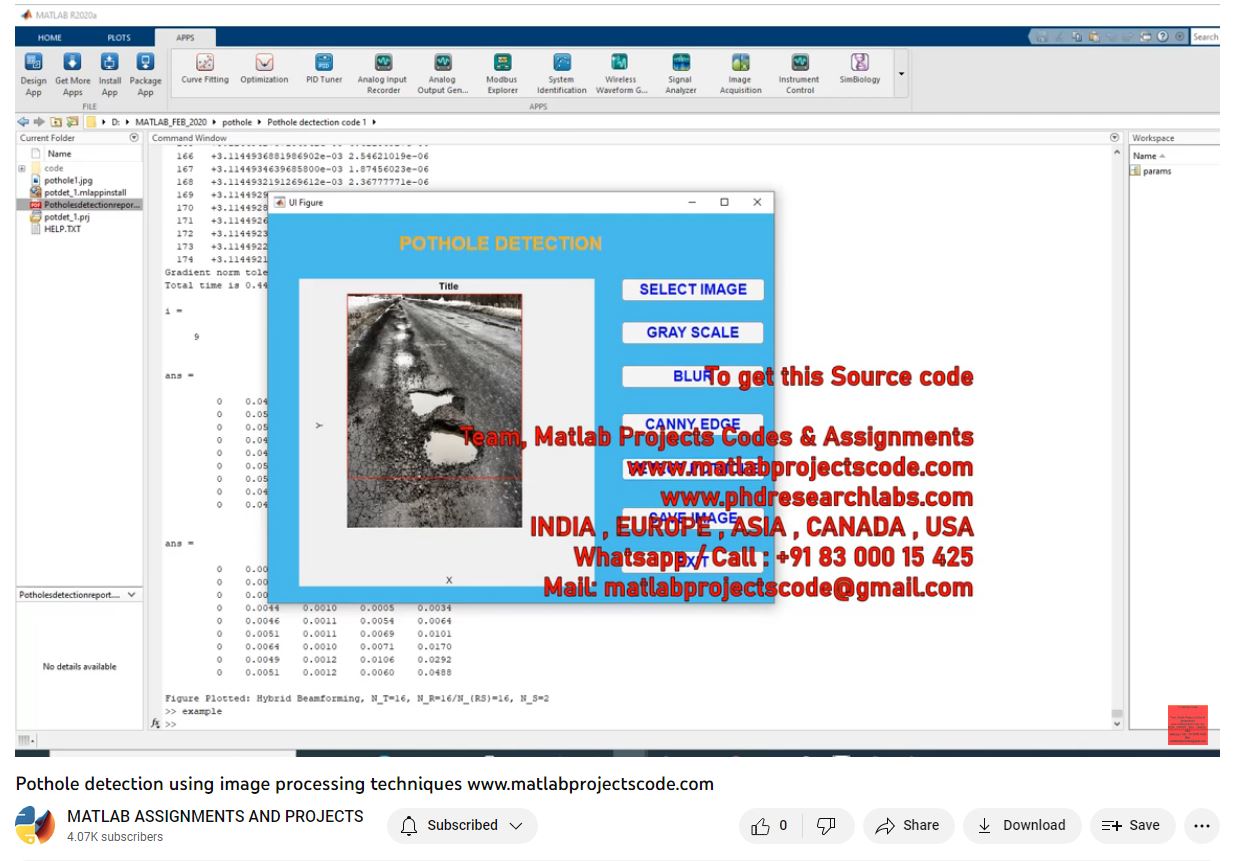Open the PID Tuner app
The image size is (1236, 861).
click(324, 70)
